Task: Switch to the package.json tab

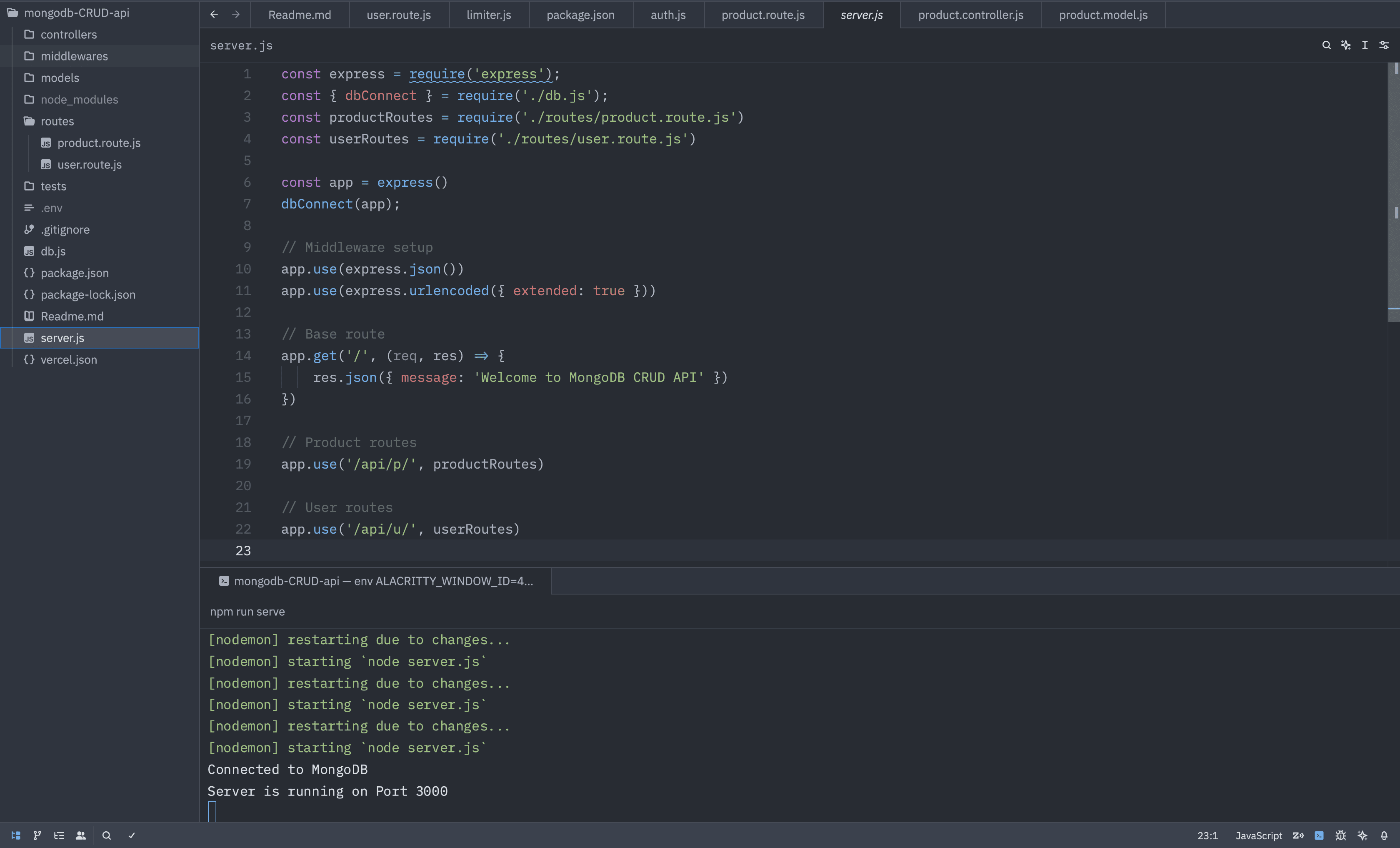Action: click(581, 15)
